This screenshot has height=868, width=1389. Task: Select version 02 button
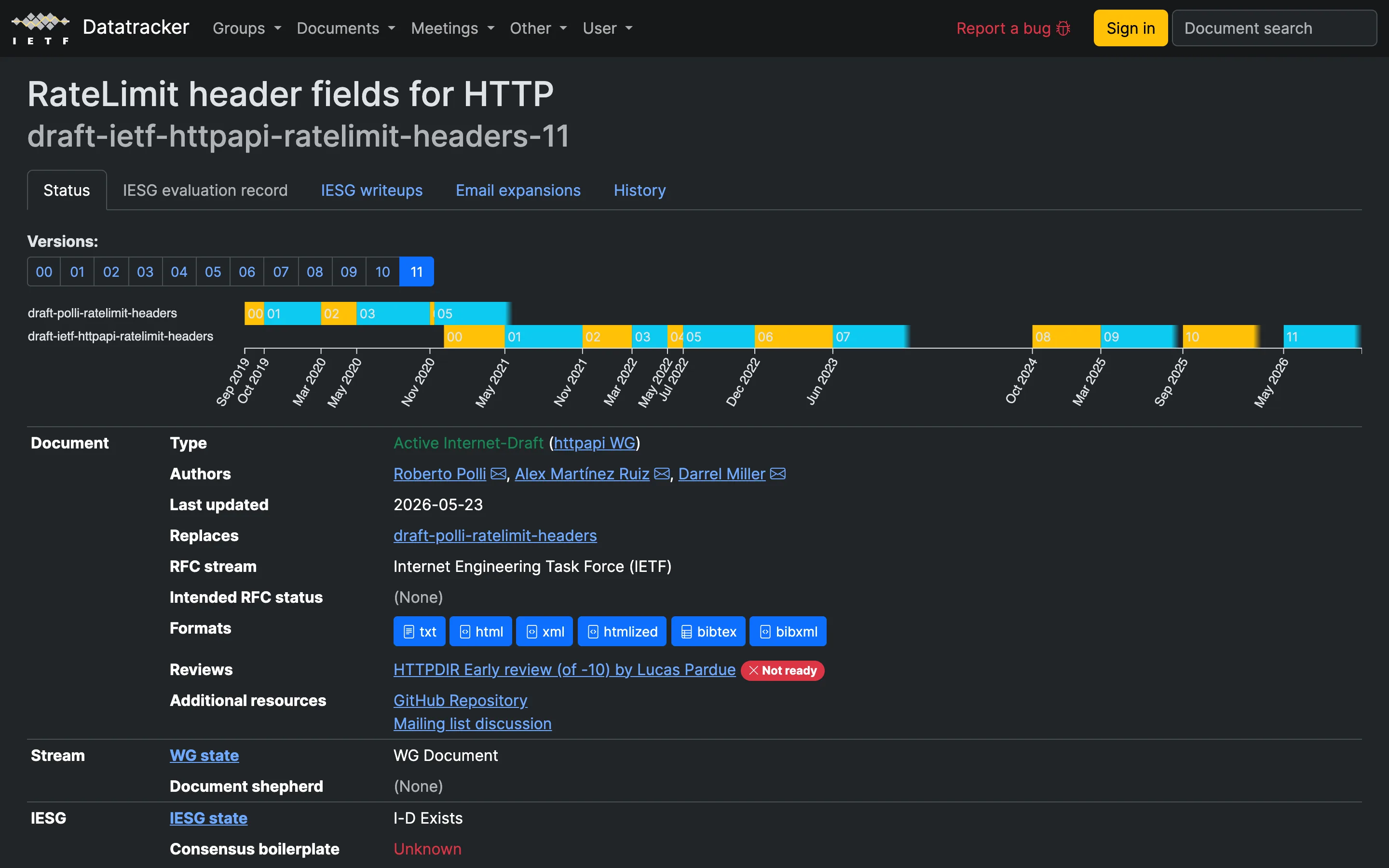click(111, 271)
